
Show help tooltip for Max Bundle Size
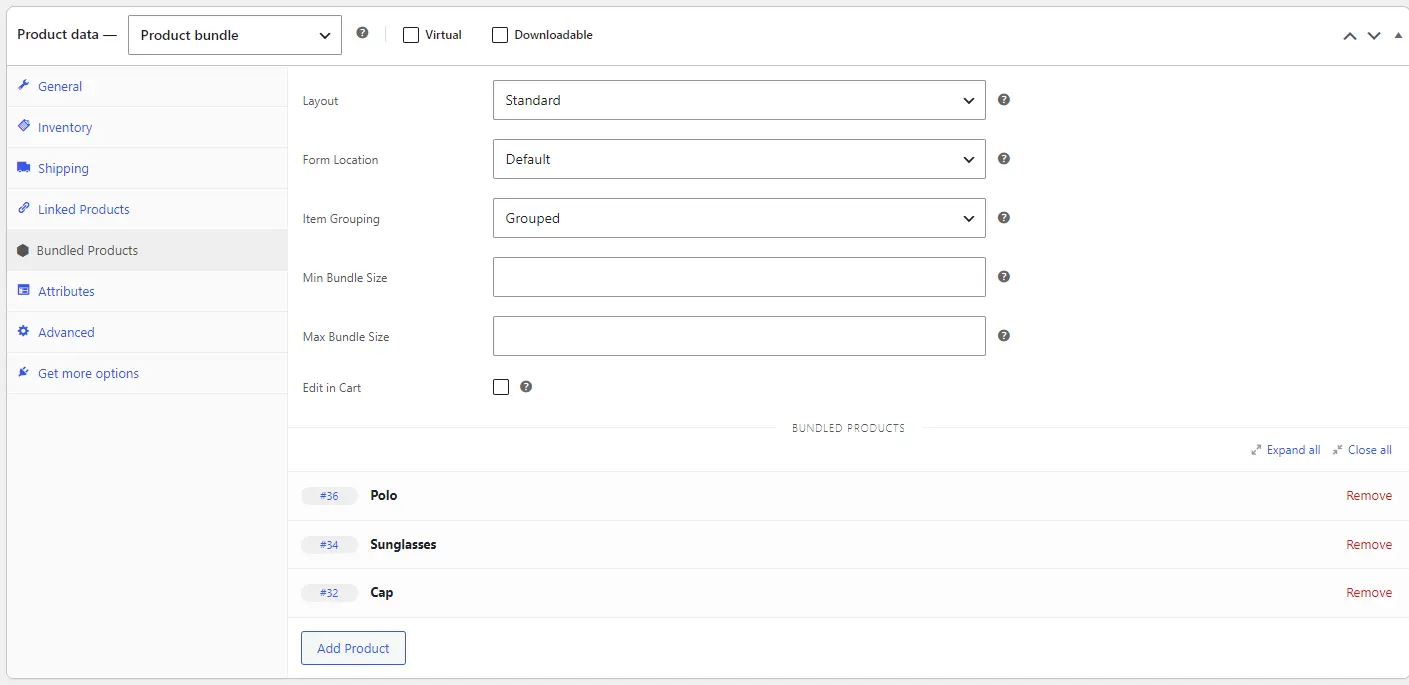pos(1004,336)
